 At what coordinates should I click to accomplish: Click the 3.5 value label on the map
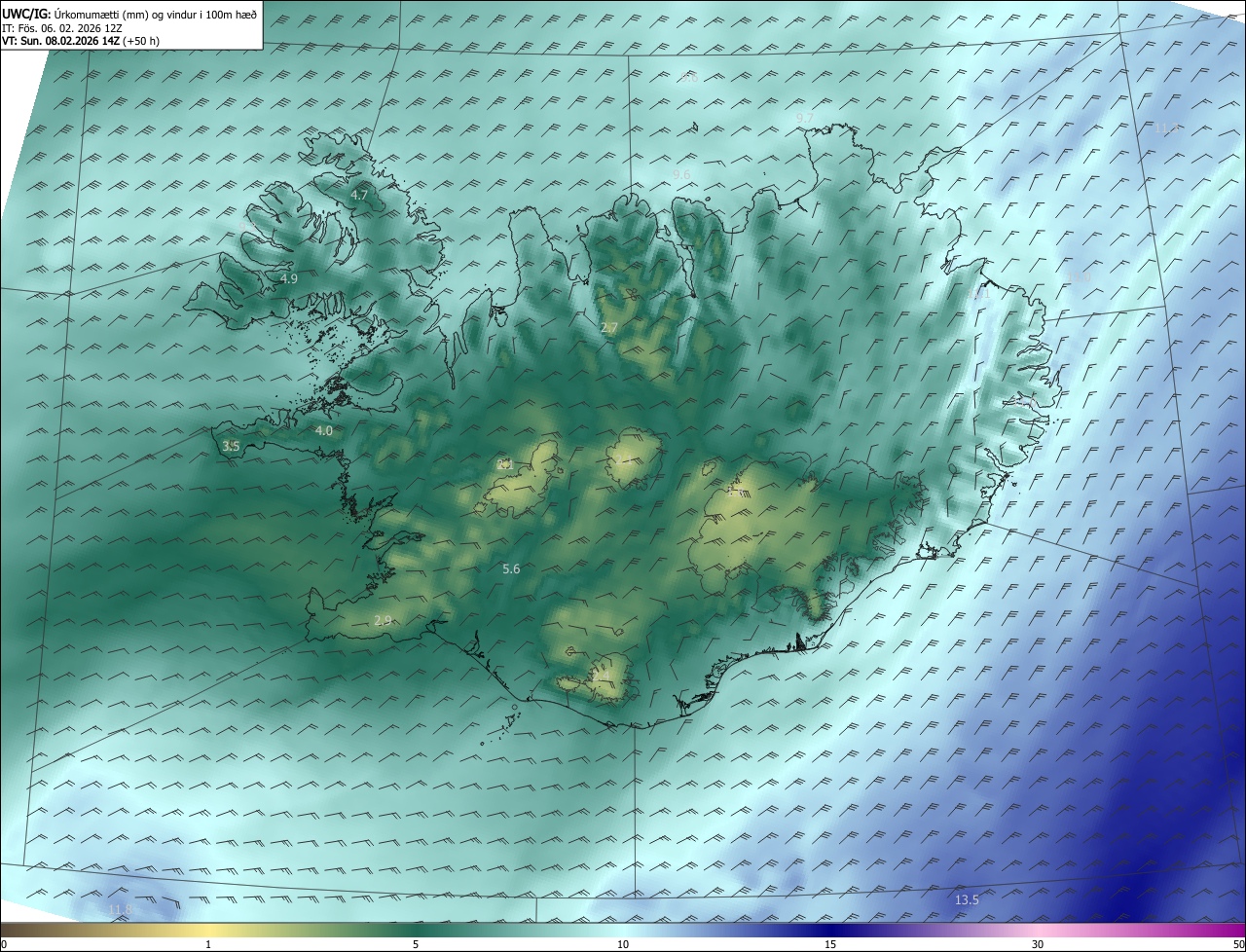pos(231,446)
